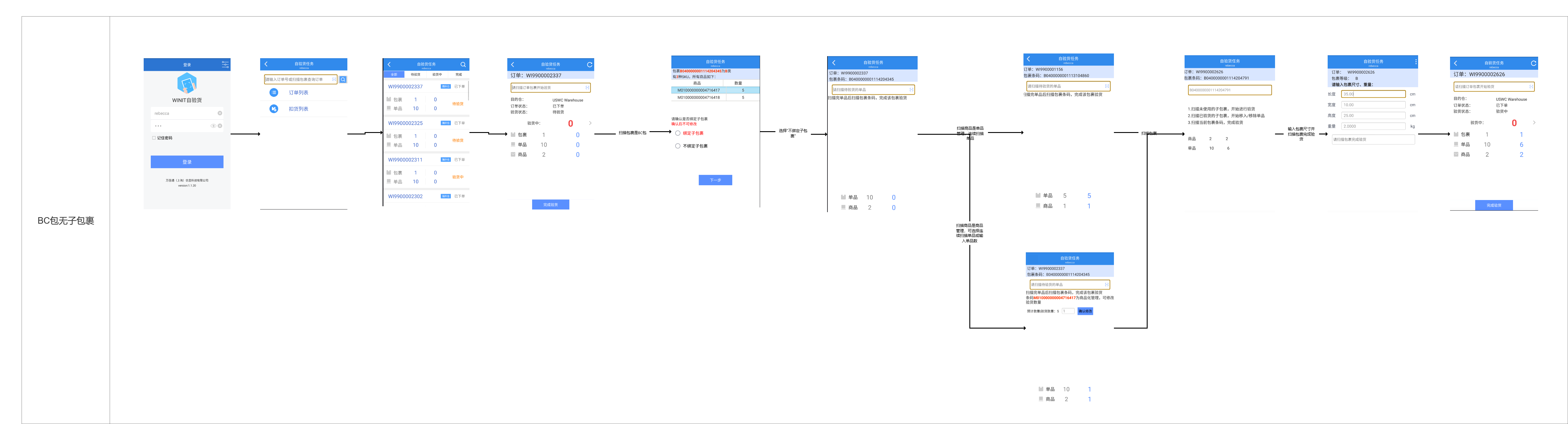This screenshot has width=1568, height=424.
Task: Tap scan icon in WI9900002337 detail scan field
Action: (x=587, y=87)
